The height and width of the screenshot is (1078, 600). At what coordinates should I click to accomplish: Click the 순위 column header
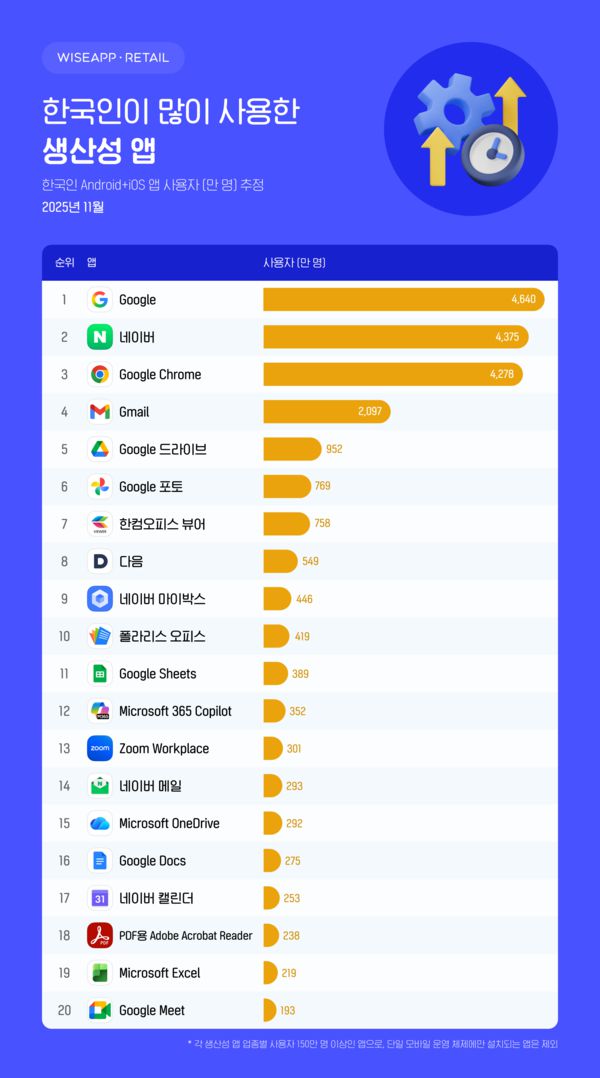(64, 263)
